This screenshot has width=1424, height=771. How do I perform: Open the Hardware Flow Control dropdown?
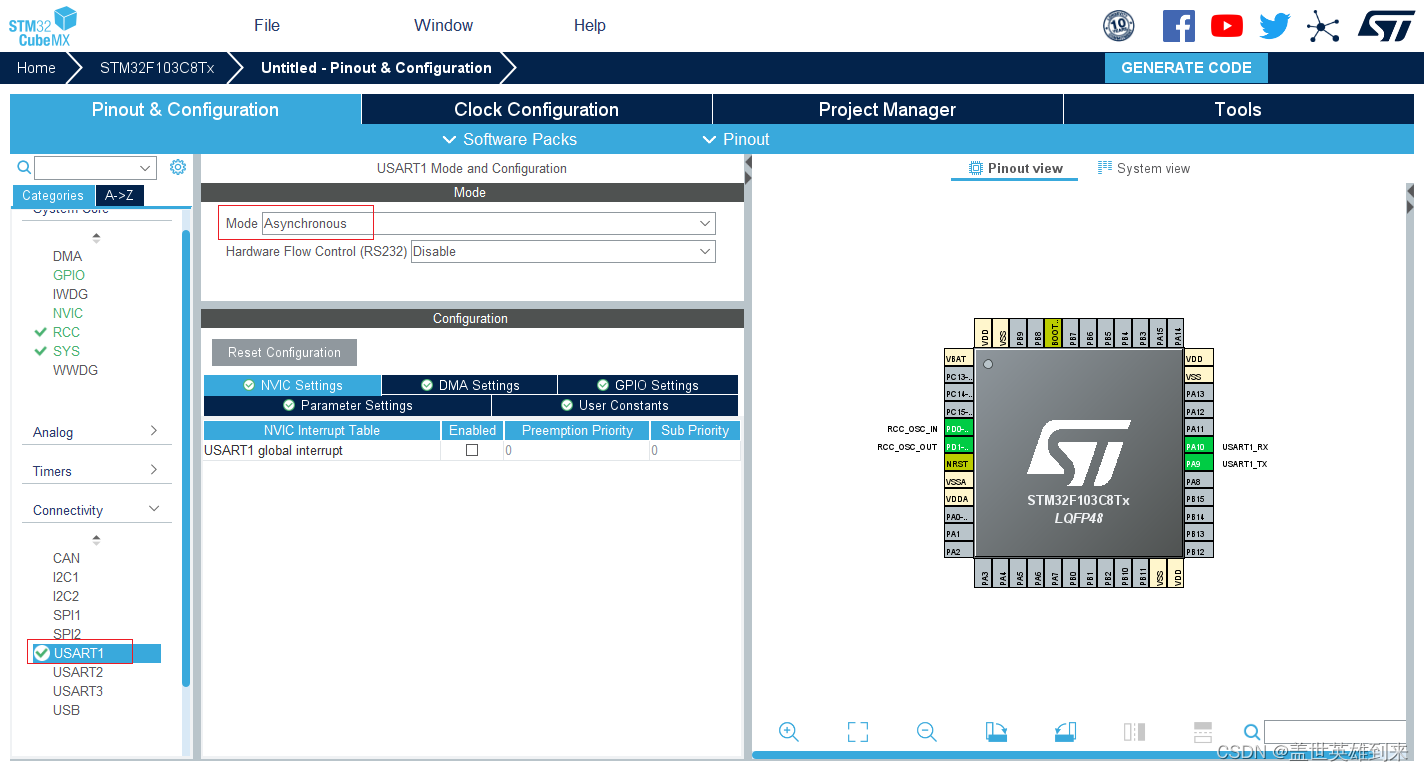(x=562, y=251)
